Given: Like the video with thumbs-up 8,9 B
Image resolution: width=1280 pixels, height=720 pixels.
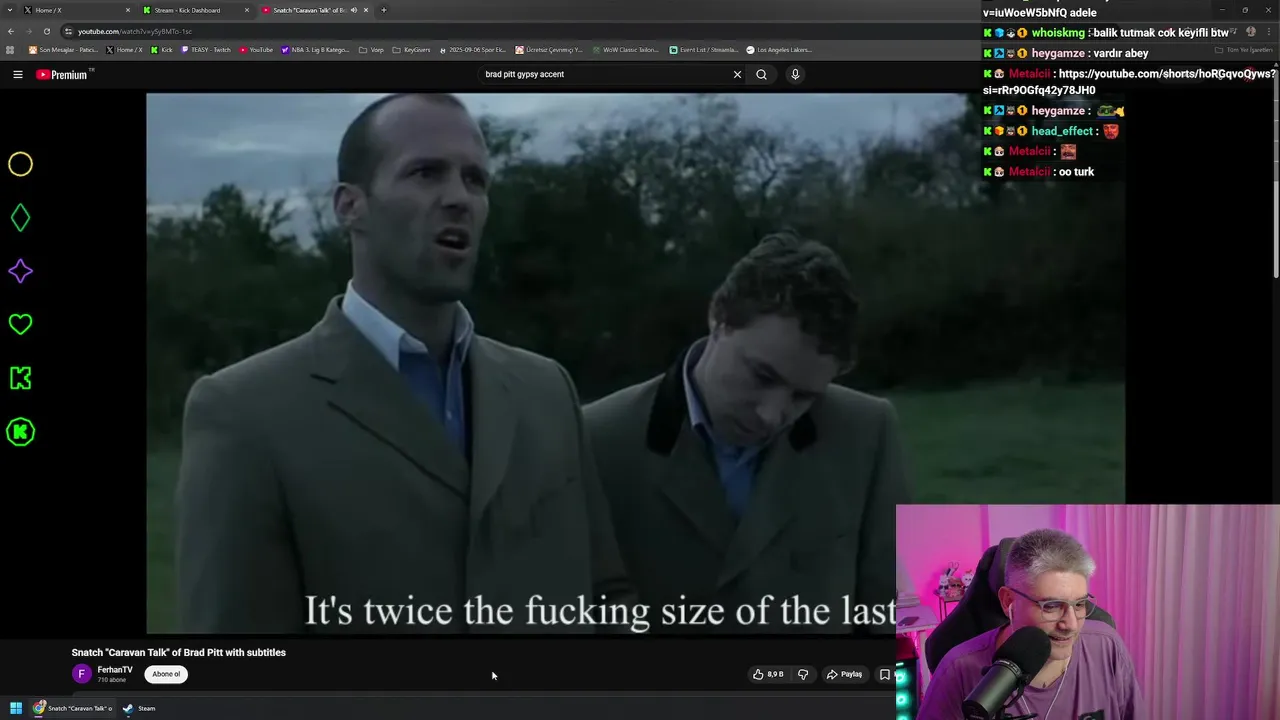Looking at the screenshot, I should click(x=768, y=674).
